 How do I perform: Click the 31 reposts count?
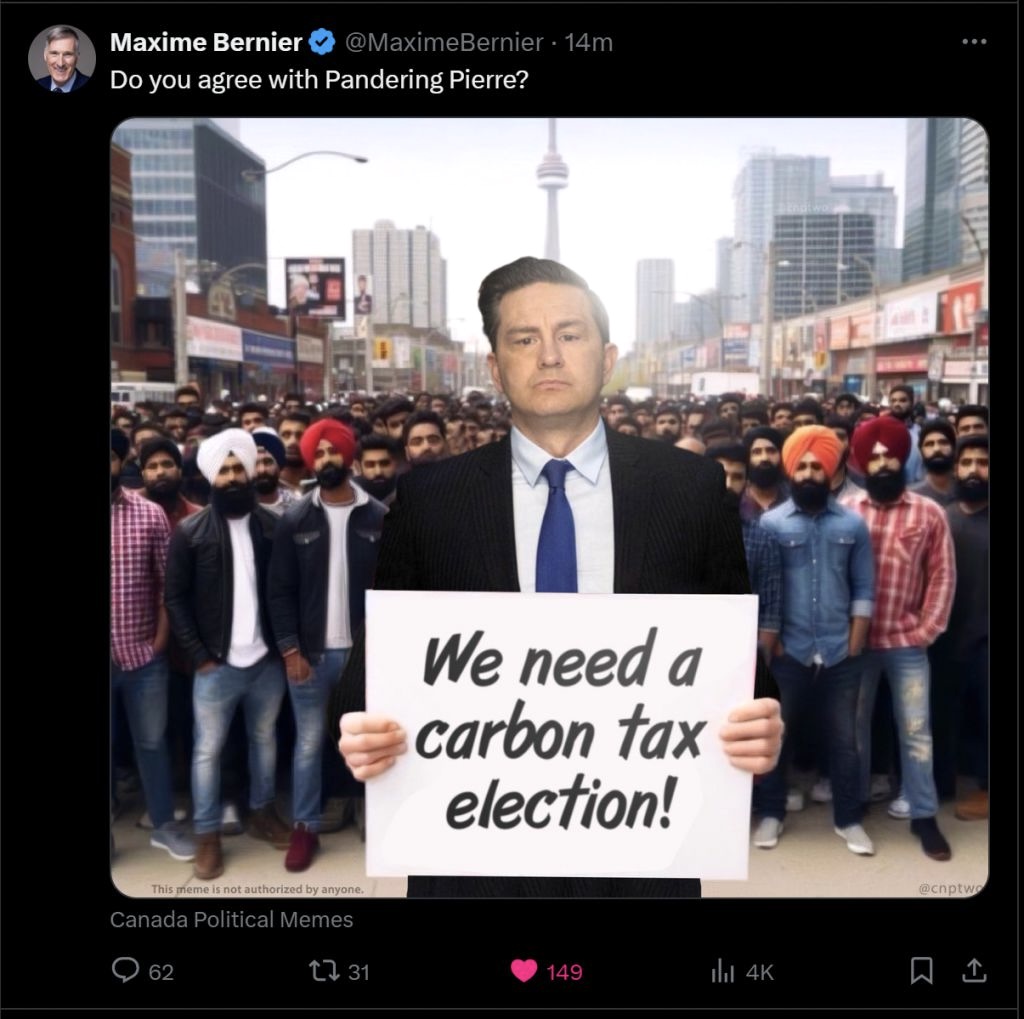(x=359, y=973)
